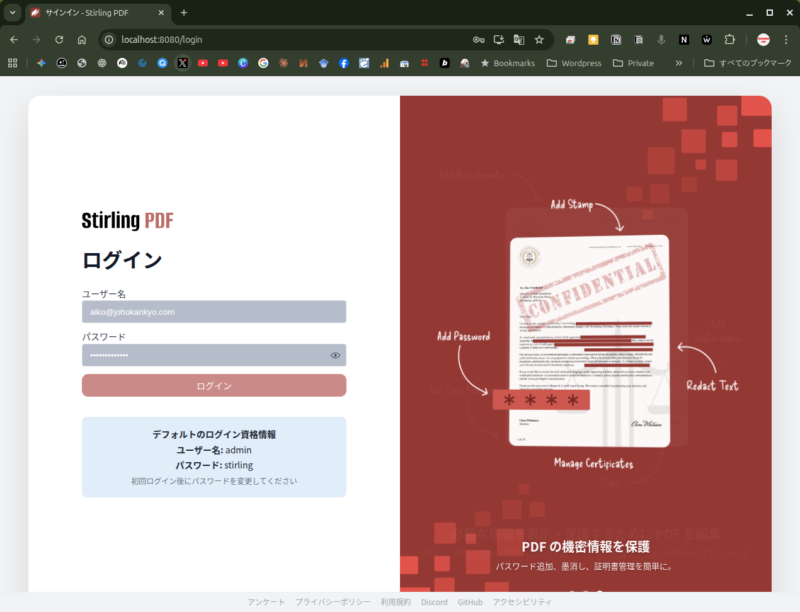Viewport: 800px width, 612px height.
Task: Open the GitHub footer link
Action: (470, 602)
